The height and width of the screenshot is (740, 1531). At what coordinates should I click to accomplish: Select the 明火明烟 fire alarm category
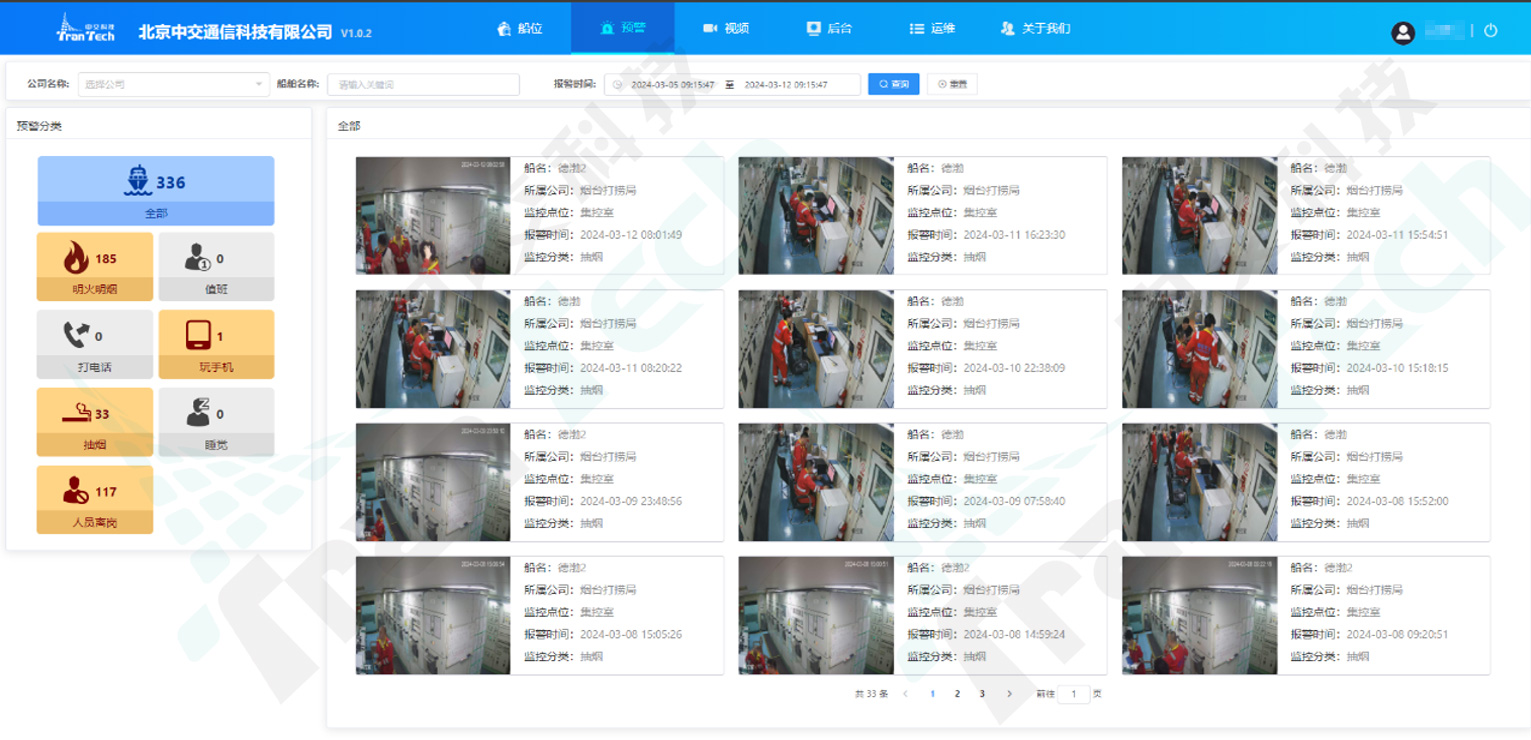coord(95,267)
